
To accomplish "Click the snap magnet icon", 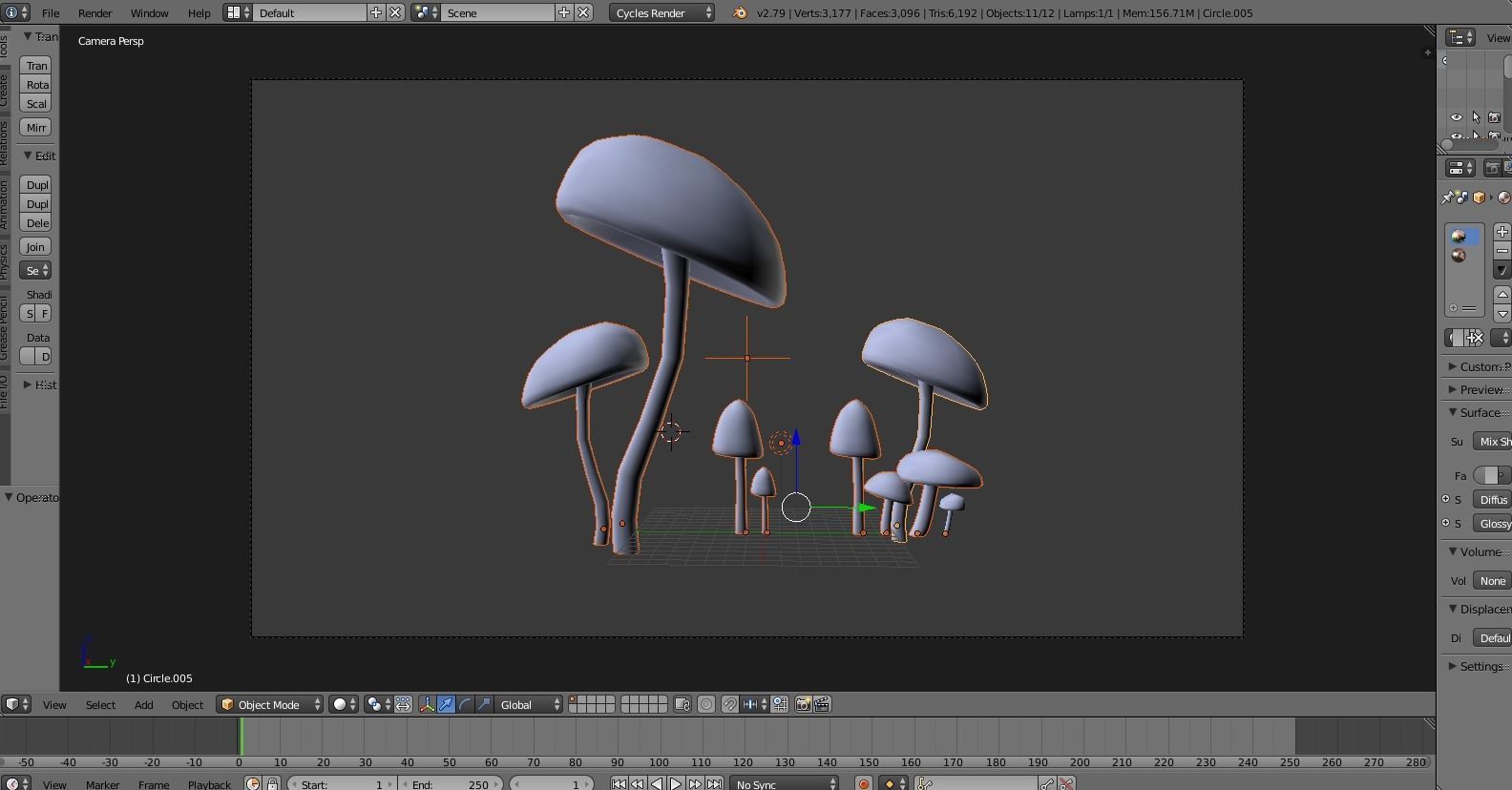I will [729, 704].
